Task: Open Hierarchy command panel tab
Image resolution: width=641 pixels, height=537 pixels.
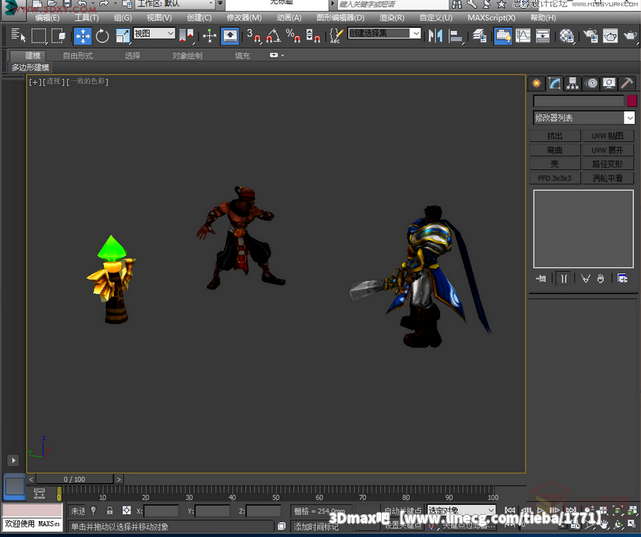Action: pos(572,83)
